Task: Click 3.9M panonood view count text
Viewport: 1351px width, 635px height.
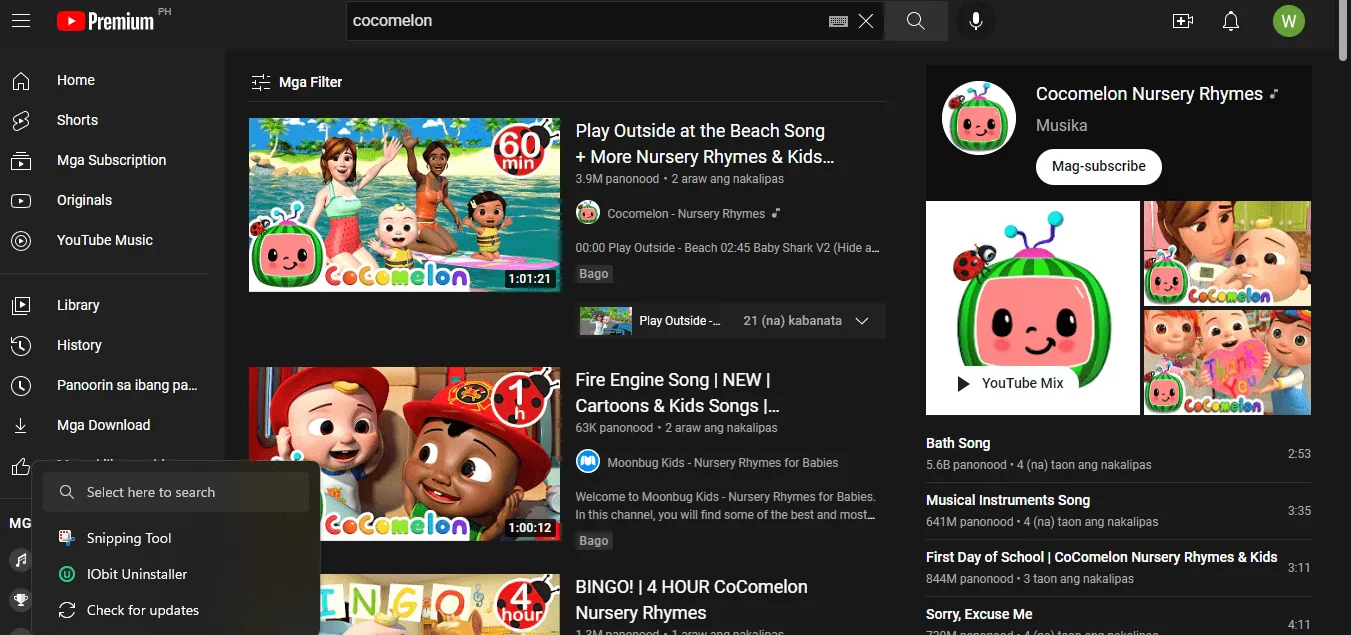Action: coord(617,179)
